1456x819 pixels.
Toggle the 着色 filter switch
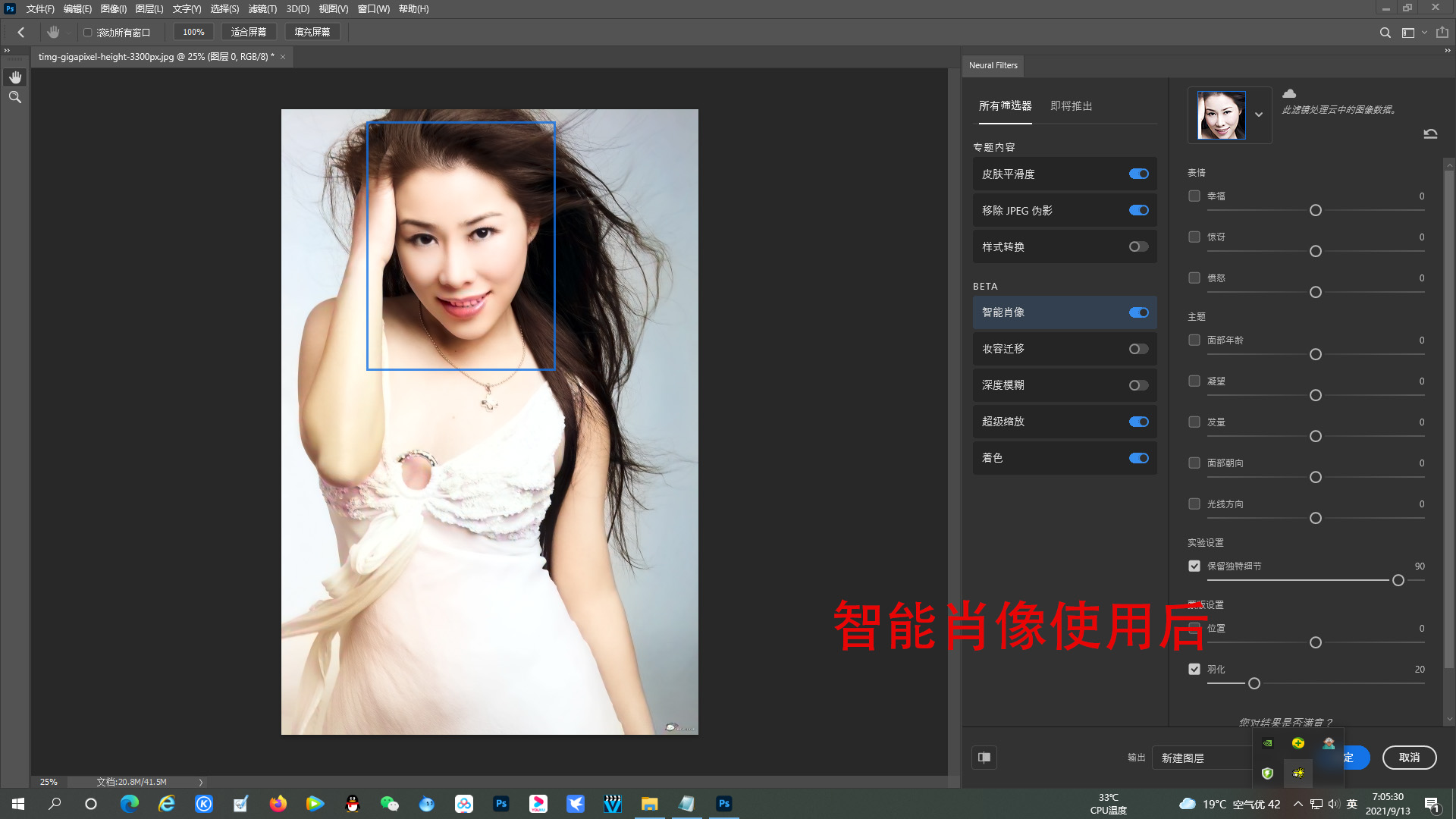coord(1138,458)
